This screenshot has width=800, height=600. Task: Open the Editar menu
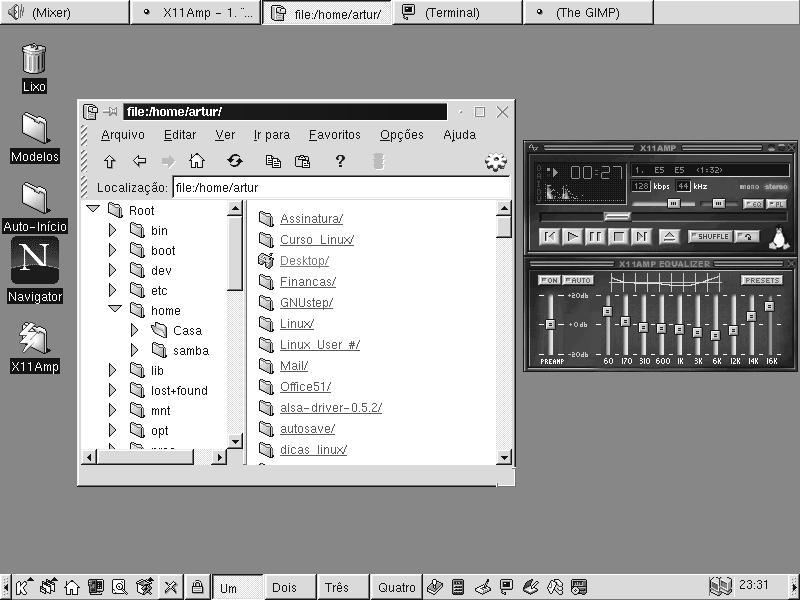[180, 135]
